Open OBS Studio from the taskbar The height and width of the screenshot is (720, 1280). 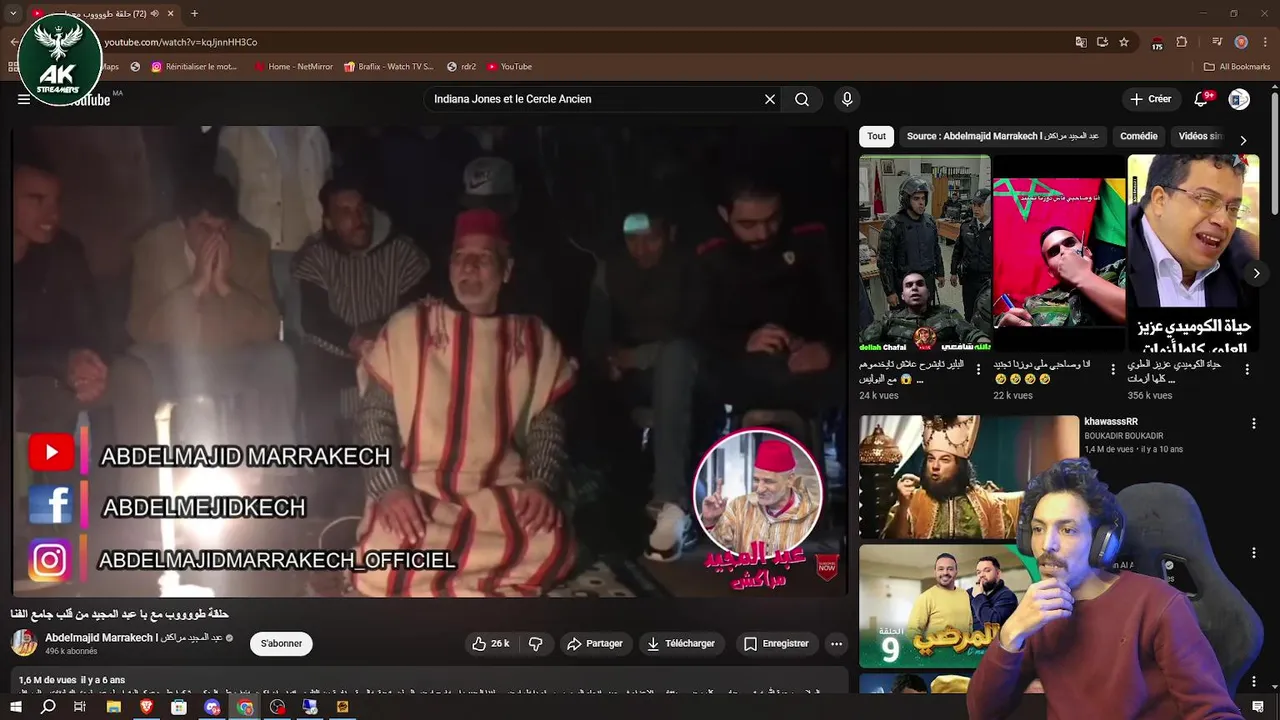click(x=278, y=707)
